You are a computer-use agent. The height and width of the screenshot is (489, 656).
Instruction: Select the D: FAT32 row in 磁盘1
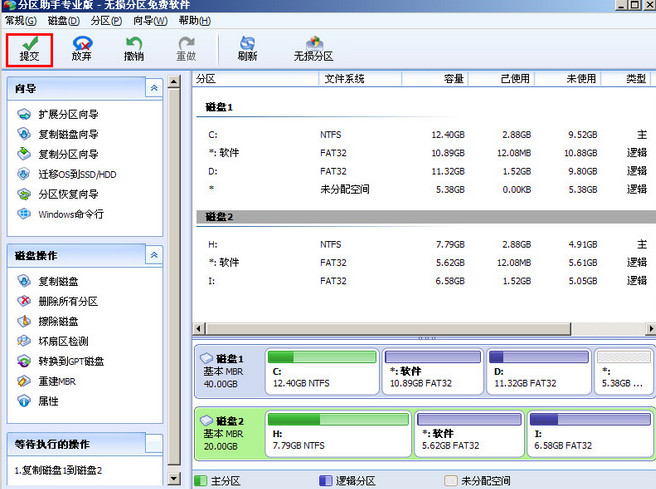(x=426, y=171)
